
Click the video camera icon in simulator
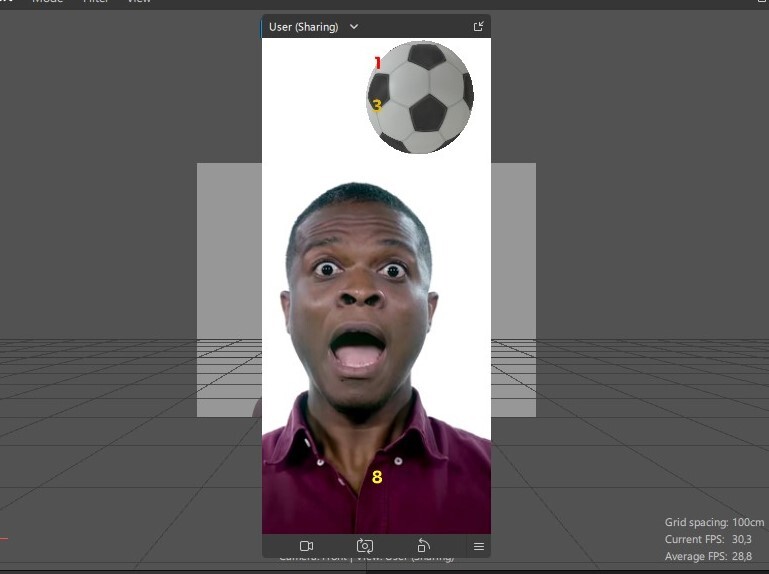point(307,546)
